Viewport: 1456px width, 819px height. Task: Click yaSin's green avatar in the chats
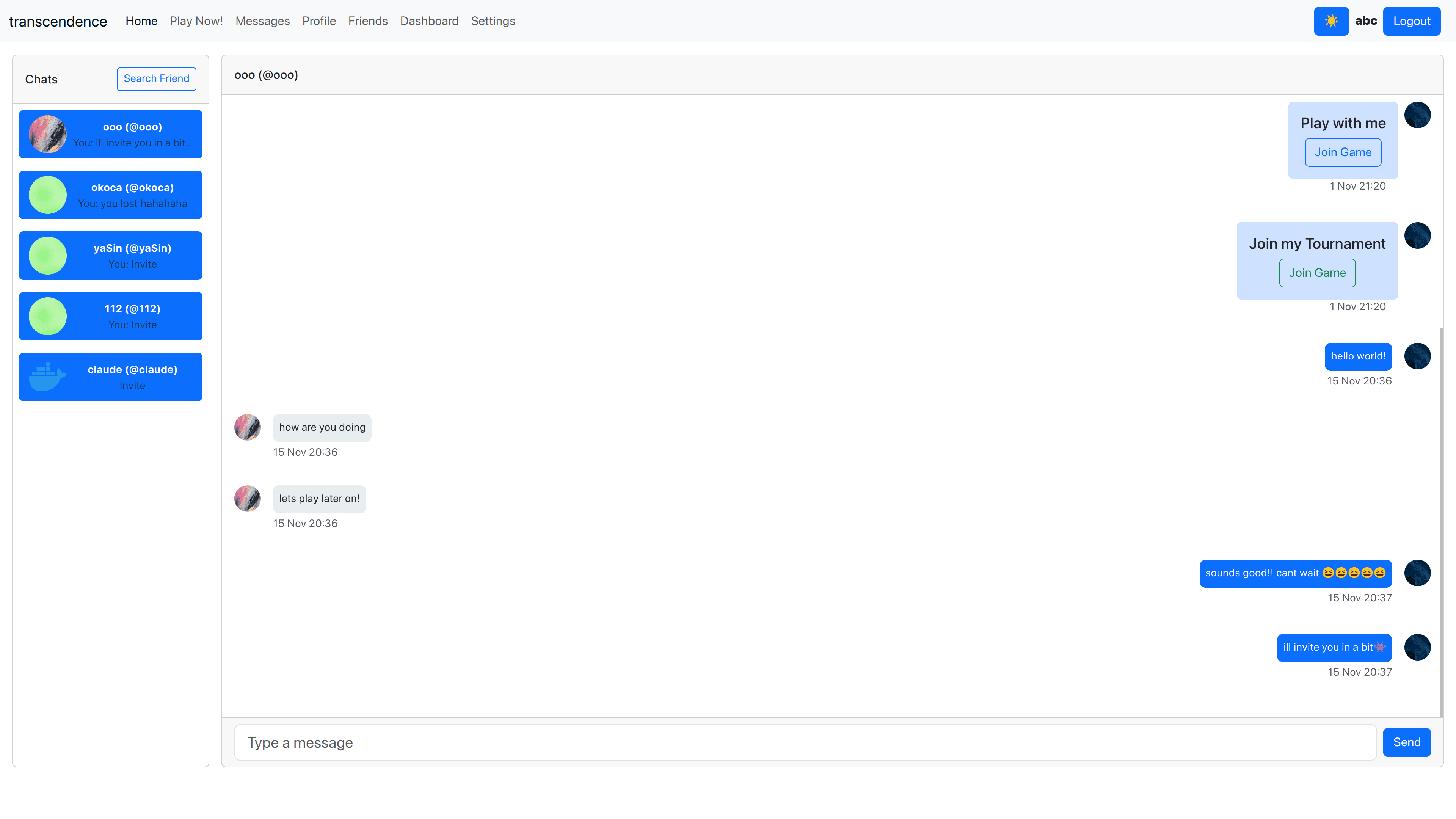[x=47, y=256]
